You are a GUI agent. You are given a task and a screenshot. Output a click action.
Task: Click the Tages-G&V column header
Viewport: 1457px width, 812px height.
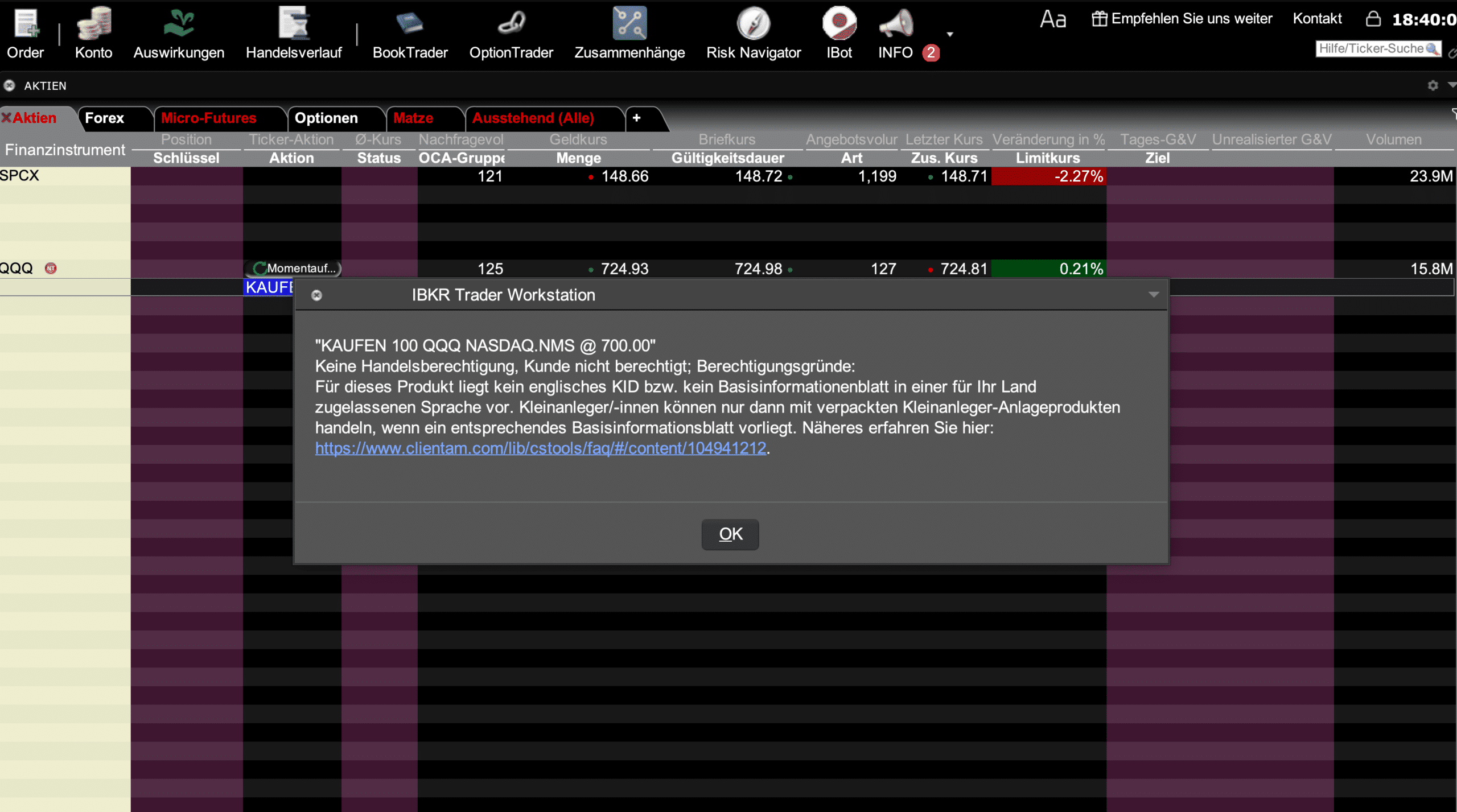1158,139
